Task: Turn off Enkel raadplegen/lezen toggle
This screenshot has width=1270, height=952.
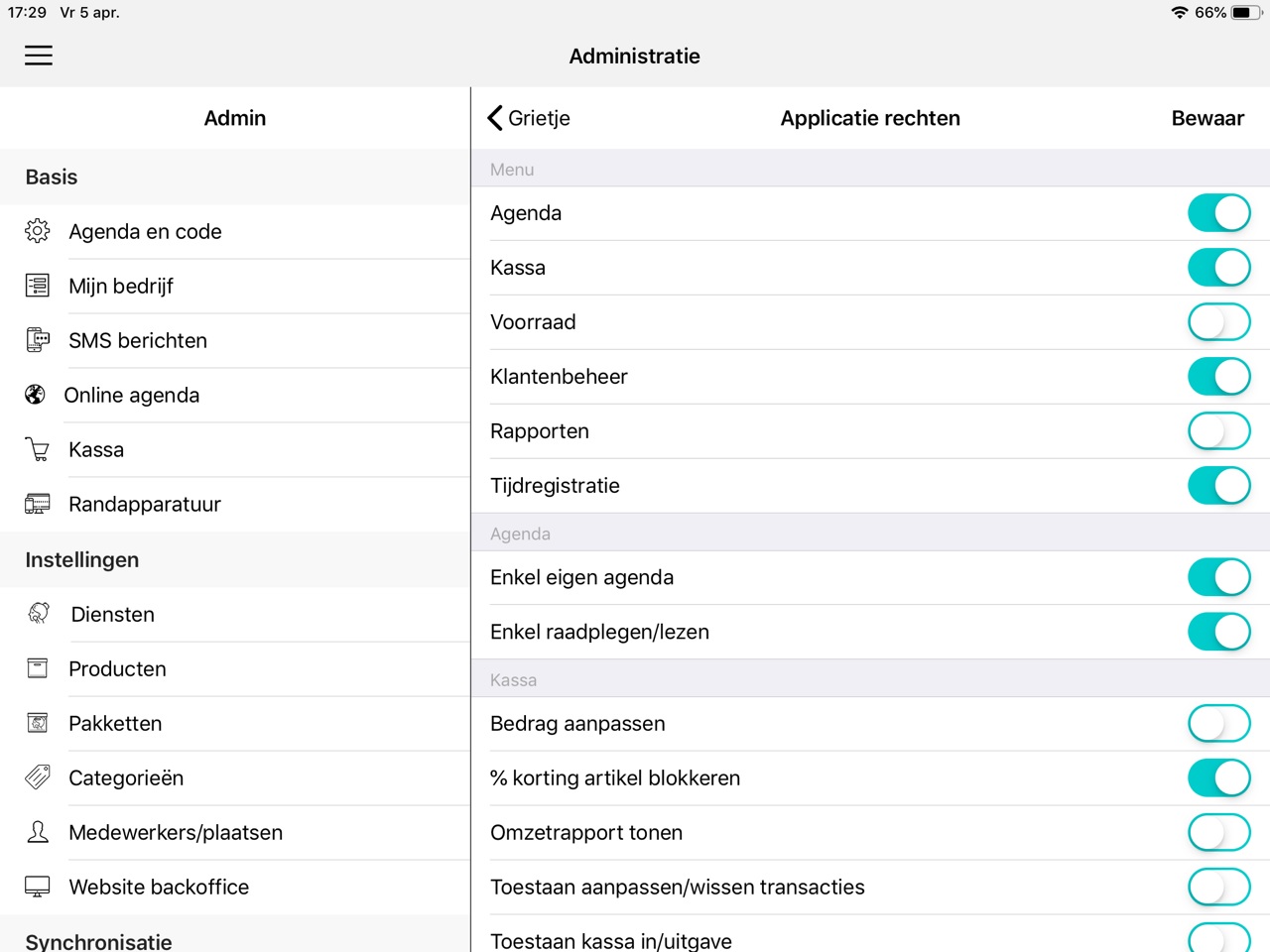Action: pyautogui.click(x=1219, y=632)
